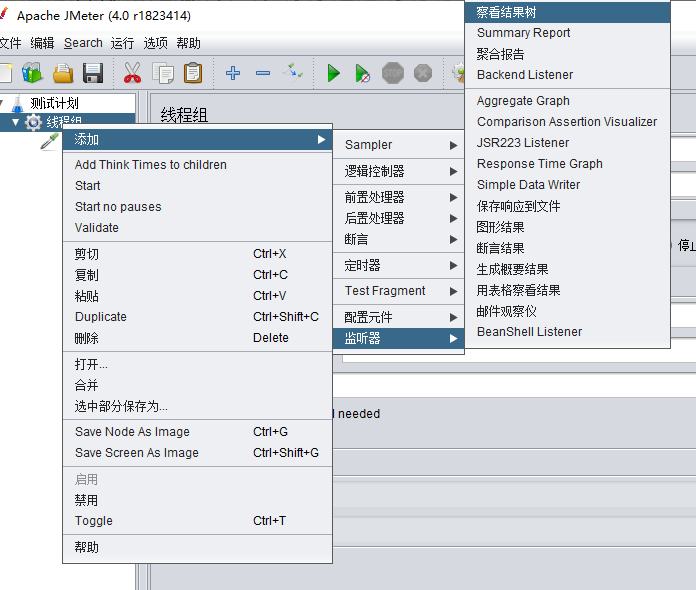Viewport: 696px width, 590px height.
Task: Click the sampler pipette tree icon
Action: (x=49, y=141)
